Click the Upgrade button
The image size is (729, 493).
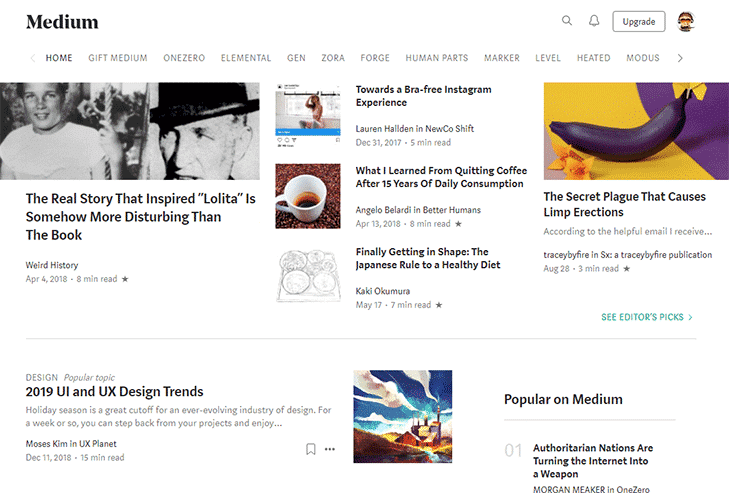pos(638,21)
